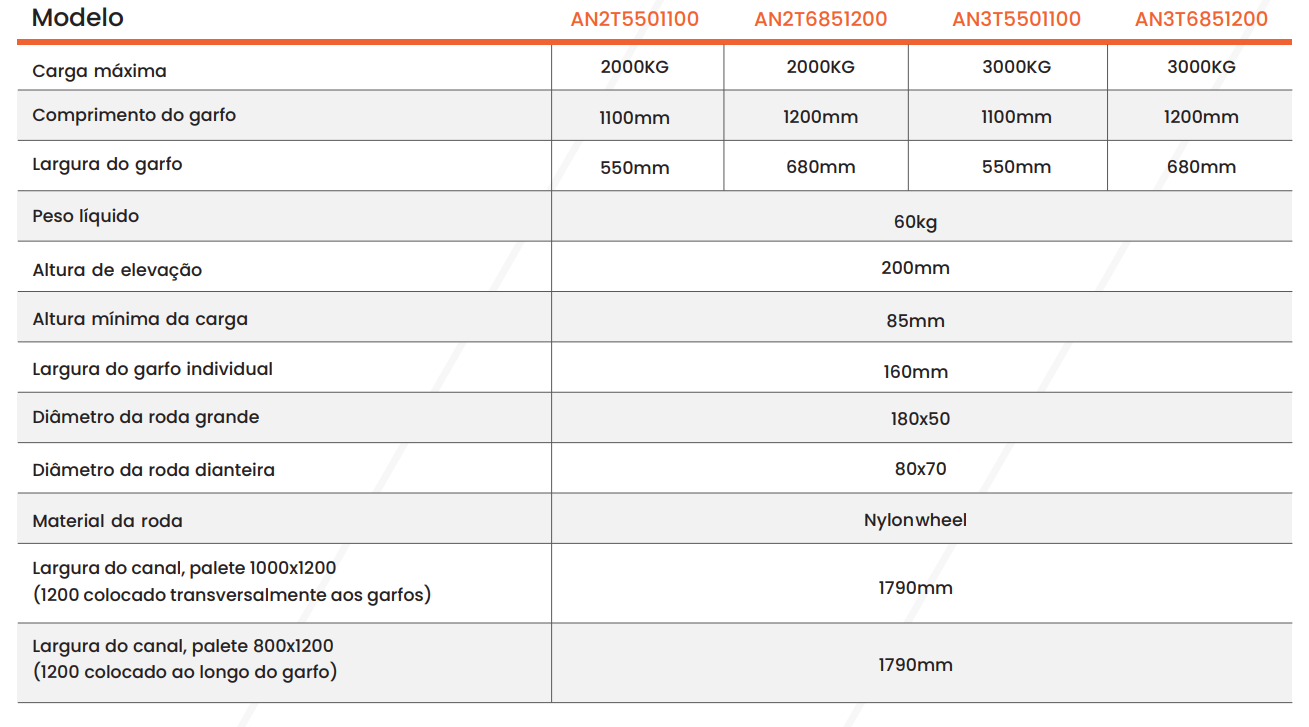Select the 680mm value under AN2T6851200
1309x727 pixels.
[820, 167]
